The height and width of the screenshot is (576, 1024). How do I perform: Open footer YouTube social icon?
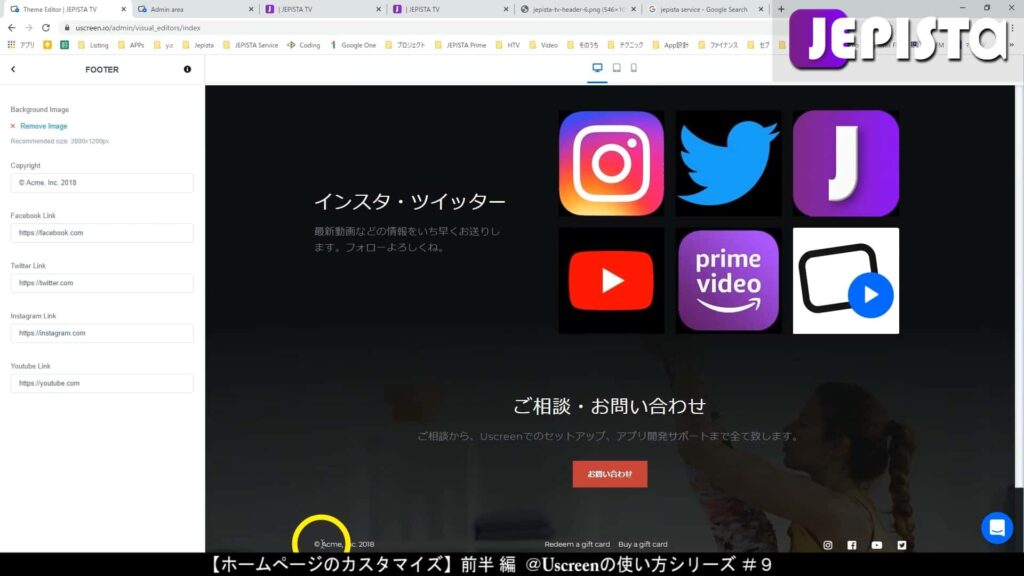[876, 545]
